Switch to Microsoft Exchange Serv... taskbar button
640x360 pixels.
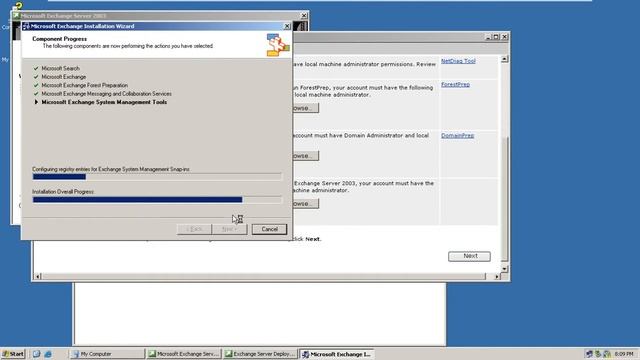[183, 354]
